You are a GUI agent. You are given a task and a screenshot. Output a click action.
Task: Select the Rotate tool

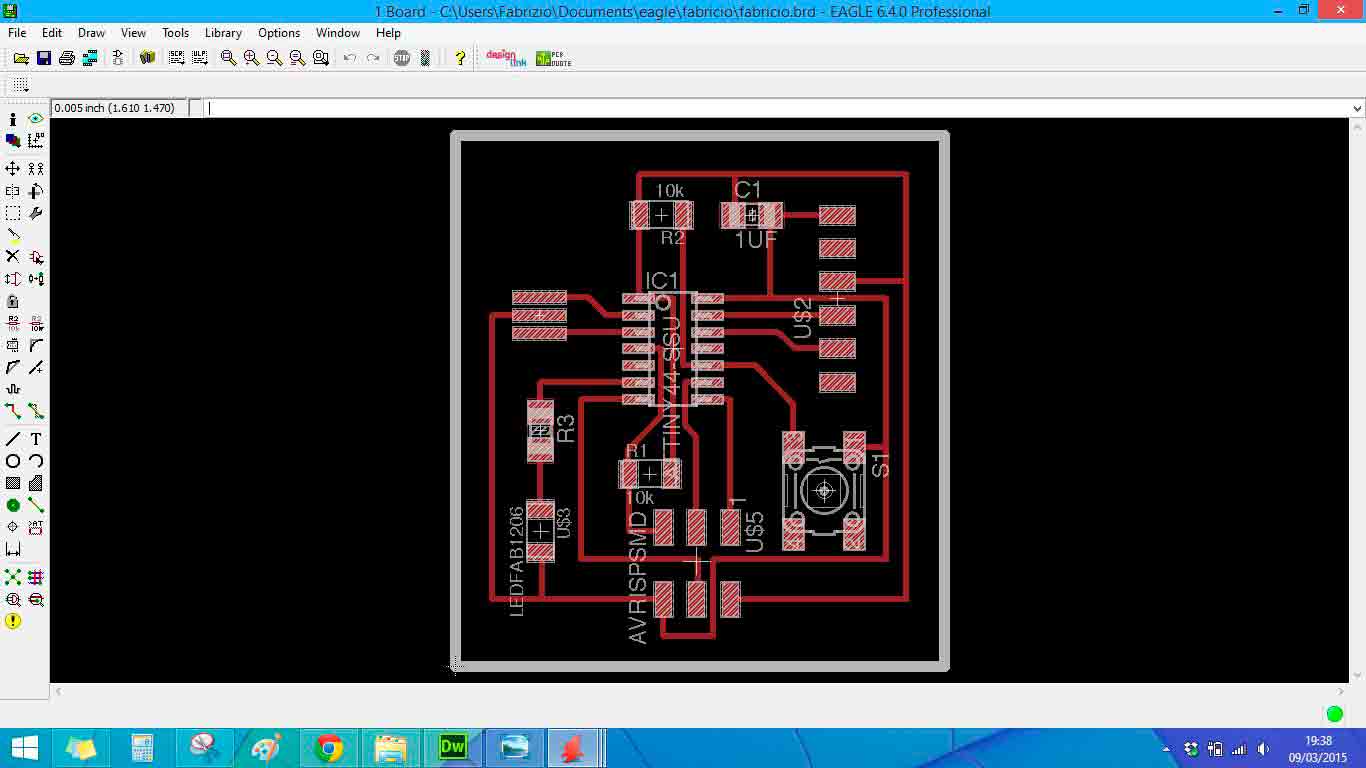click(36, 191)
